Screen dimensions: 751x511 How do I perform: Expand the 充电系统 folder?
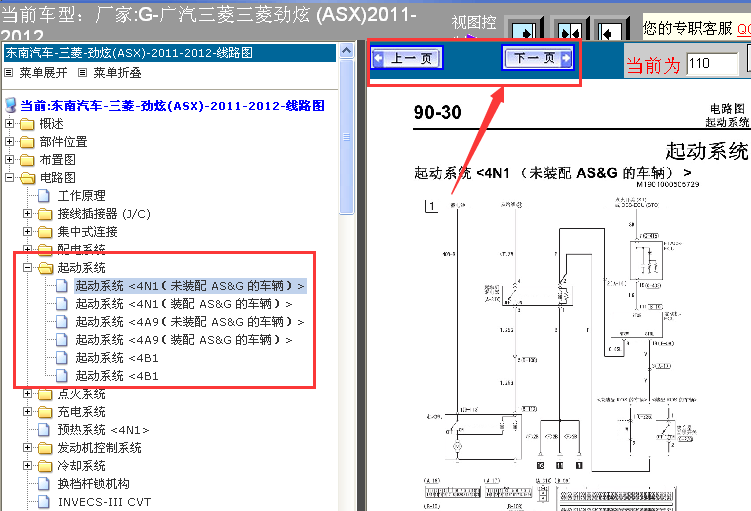(27, 412)
